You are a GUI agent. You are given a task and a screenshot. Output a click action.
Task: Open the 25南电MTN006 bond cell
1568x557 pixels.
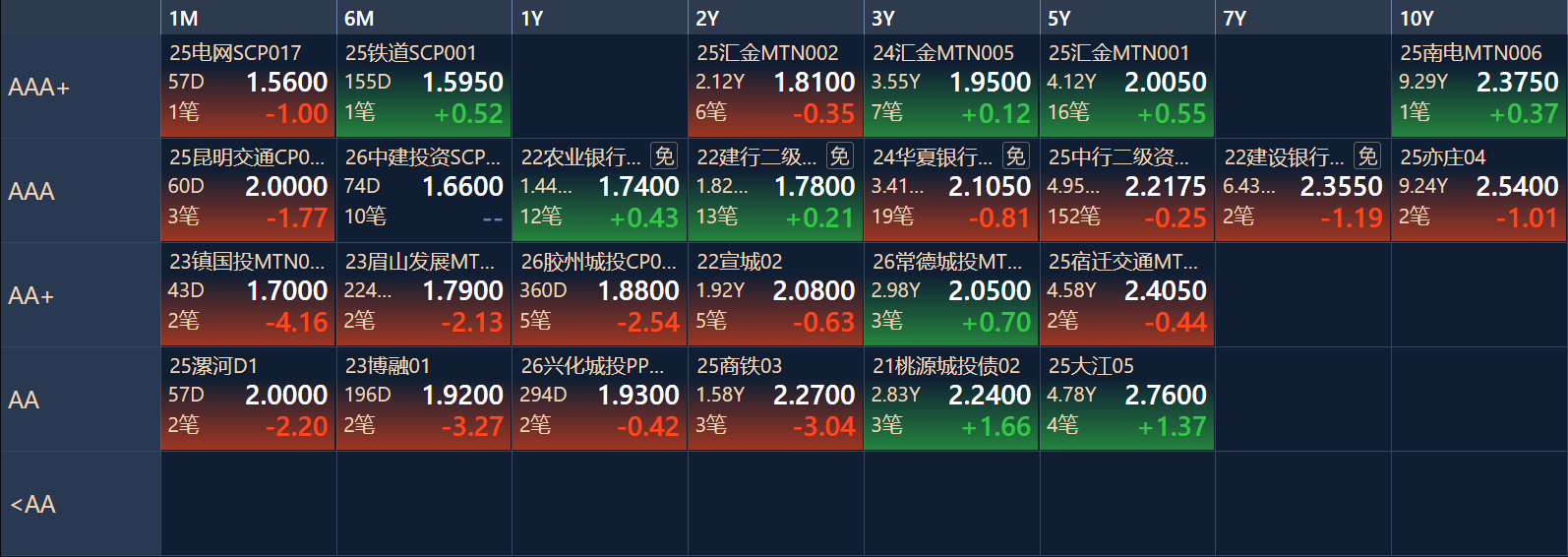1479,86
